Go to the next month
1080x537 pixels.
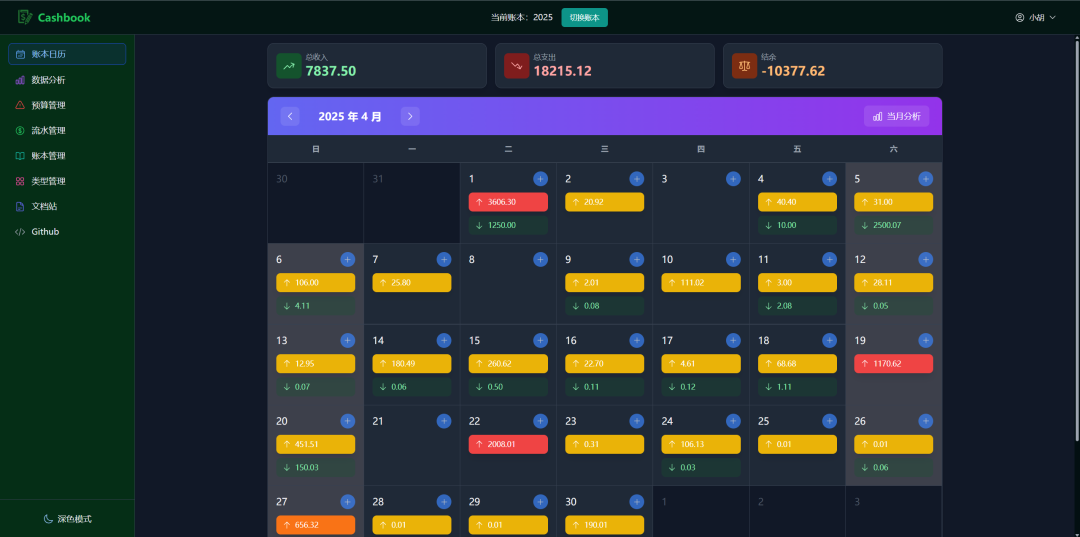410,116
